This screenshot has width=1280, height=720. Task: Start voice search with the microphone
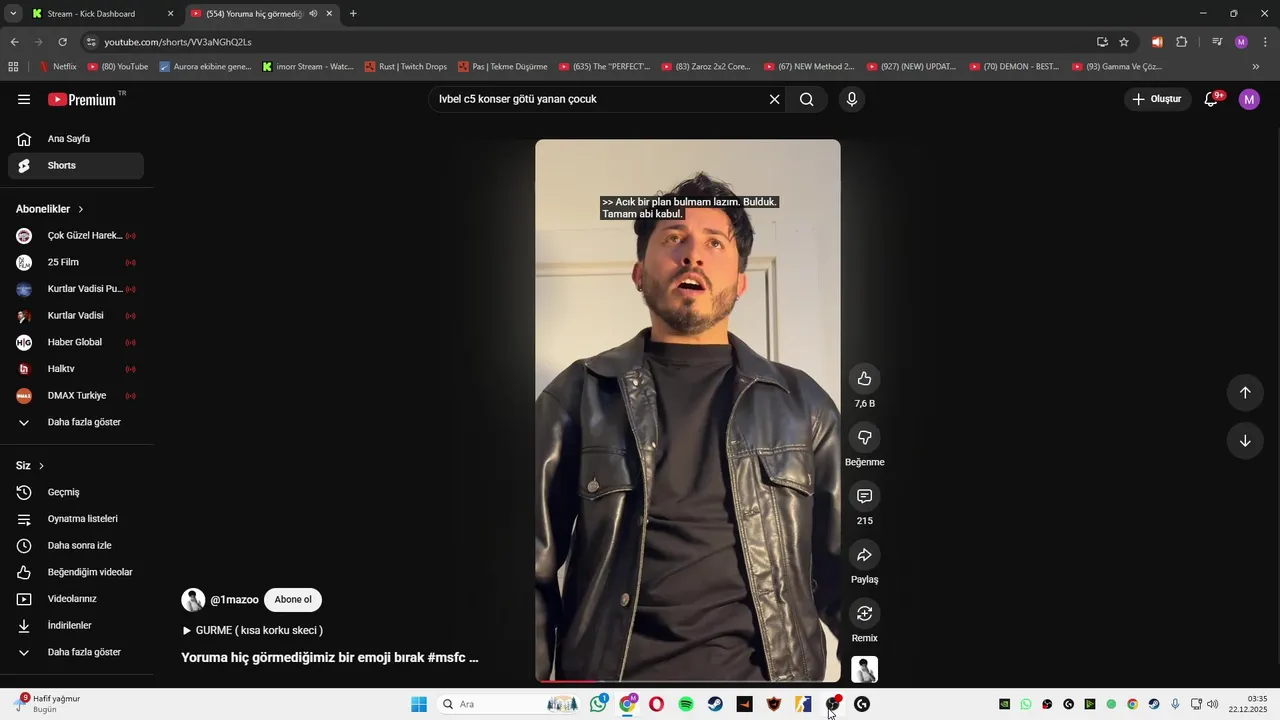[x=852, y=99]
